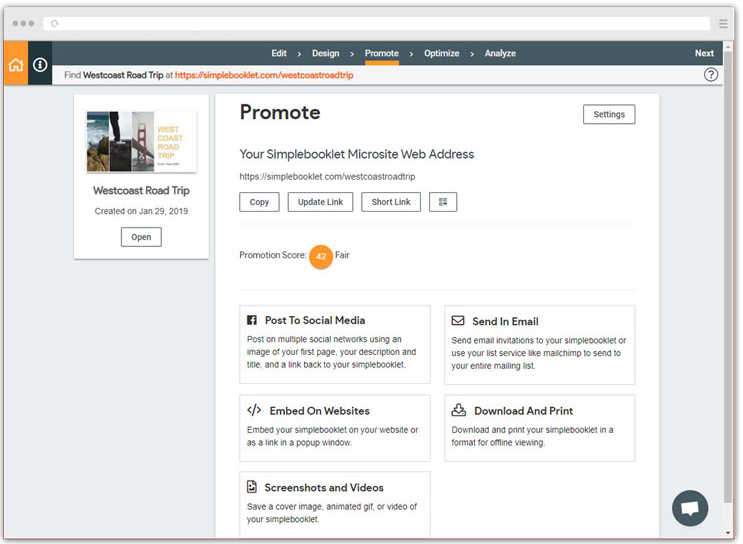The image size is (743, 544).
Task: Follow the orange simplebooklet.com/westcoastroadtrip link
Action: coord(264,75)
